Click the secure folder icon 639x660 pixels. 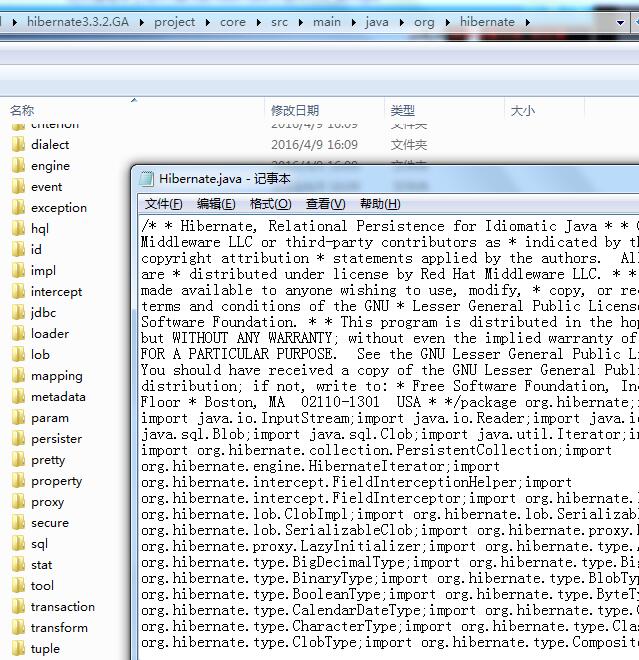(x=18, y=523)
